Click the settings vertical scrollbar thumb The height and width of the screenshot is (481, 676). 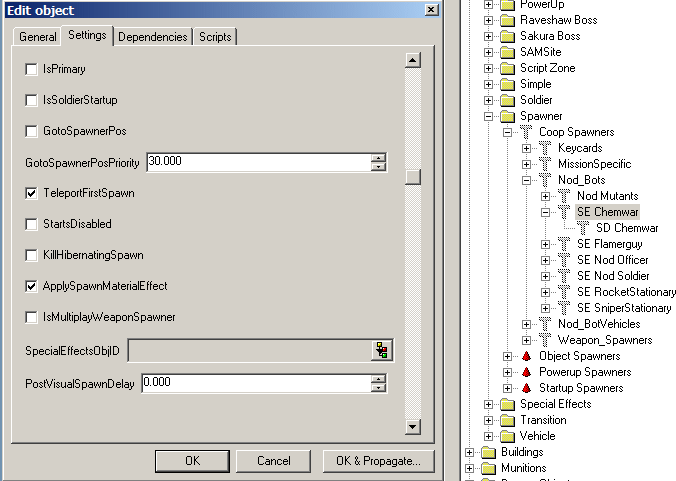point(412,177)
